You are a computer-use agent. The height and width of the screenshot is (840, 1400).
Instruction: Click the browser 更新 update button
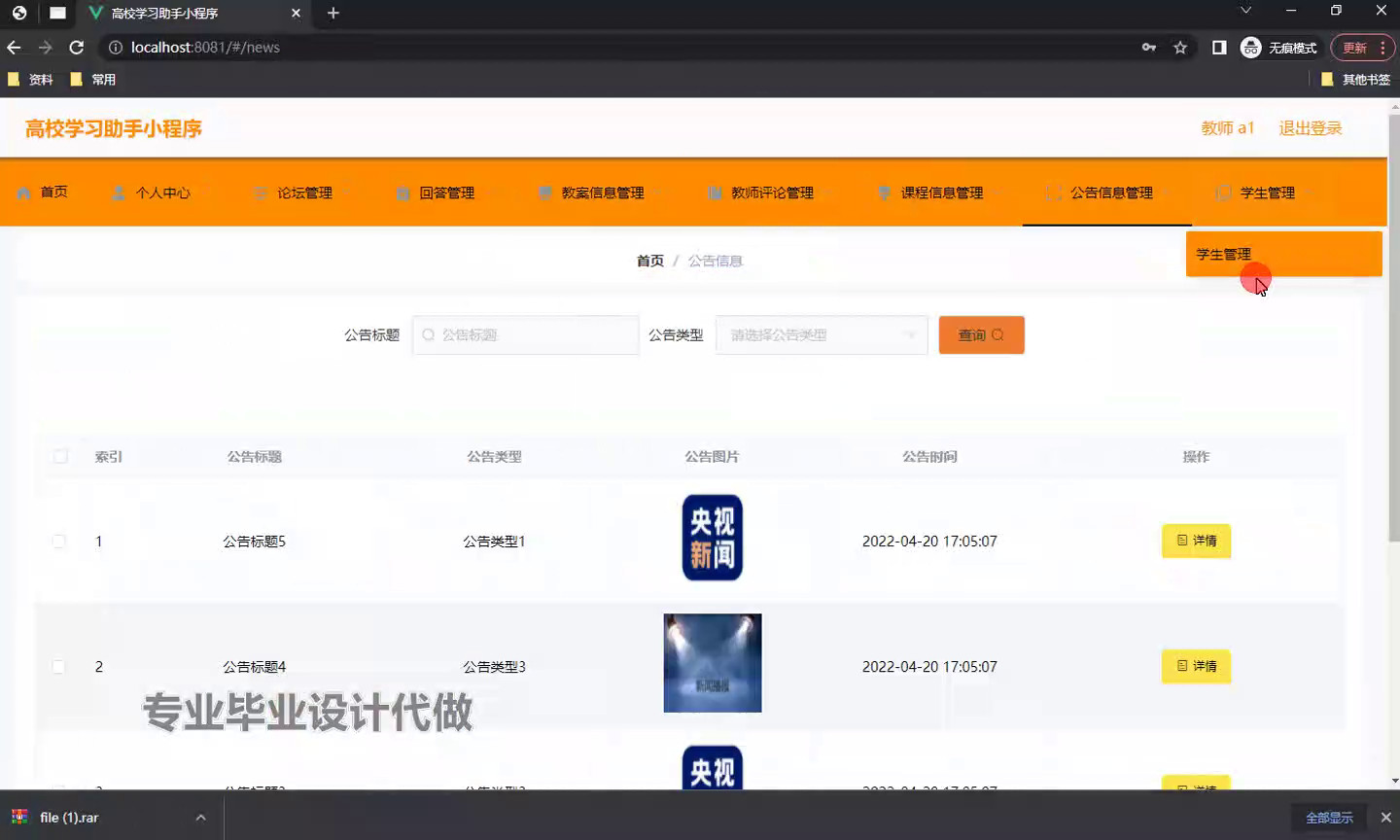(x=1362, y=48)
